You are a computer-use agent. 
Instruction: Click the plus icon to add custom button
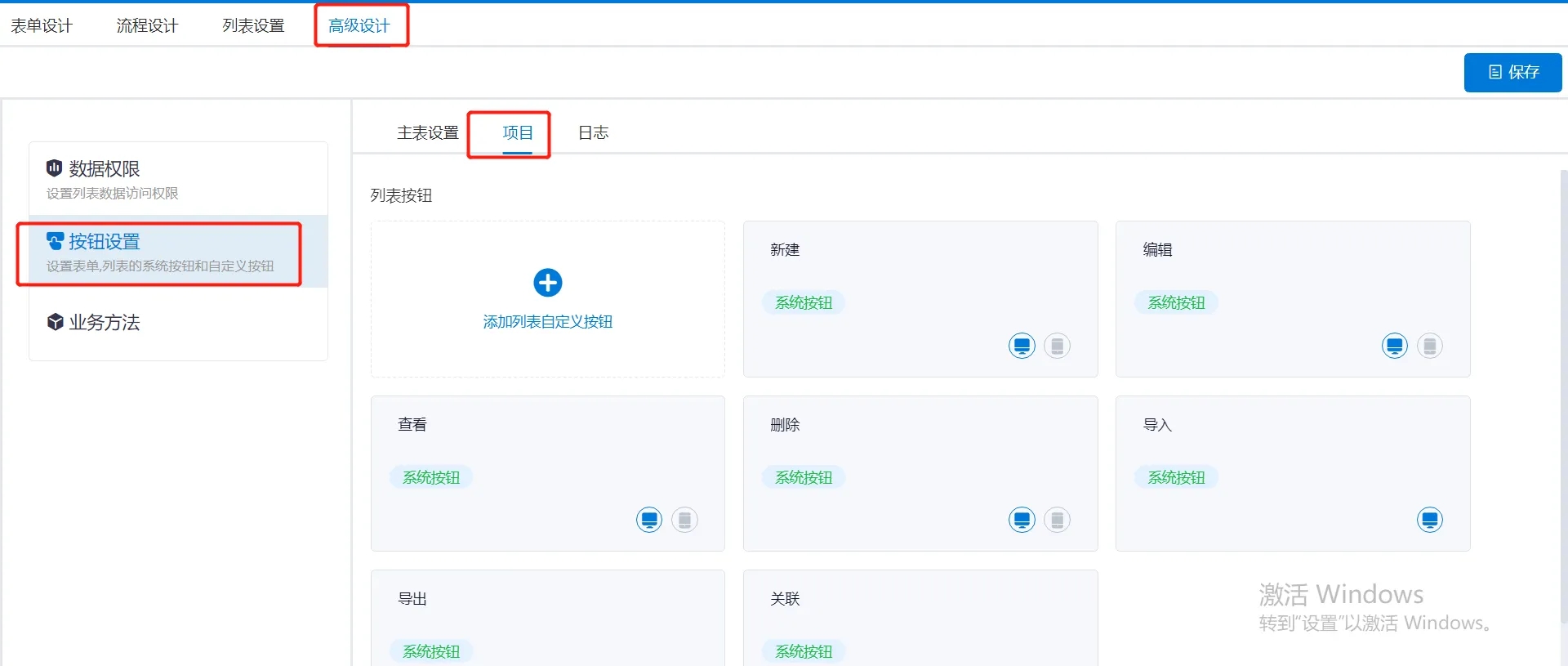point(547,283)
